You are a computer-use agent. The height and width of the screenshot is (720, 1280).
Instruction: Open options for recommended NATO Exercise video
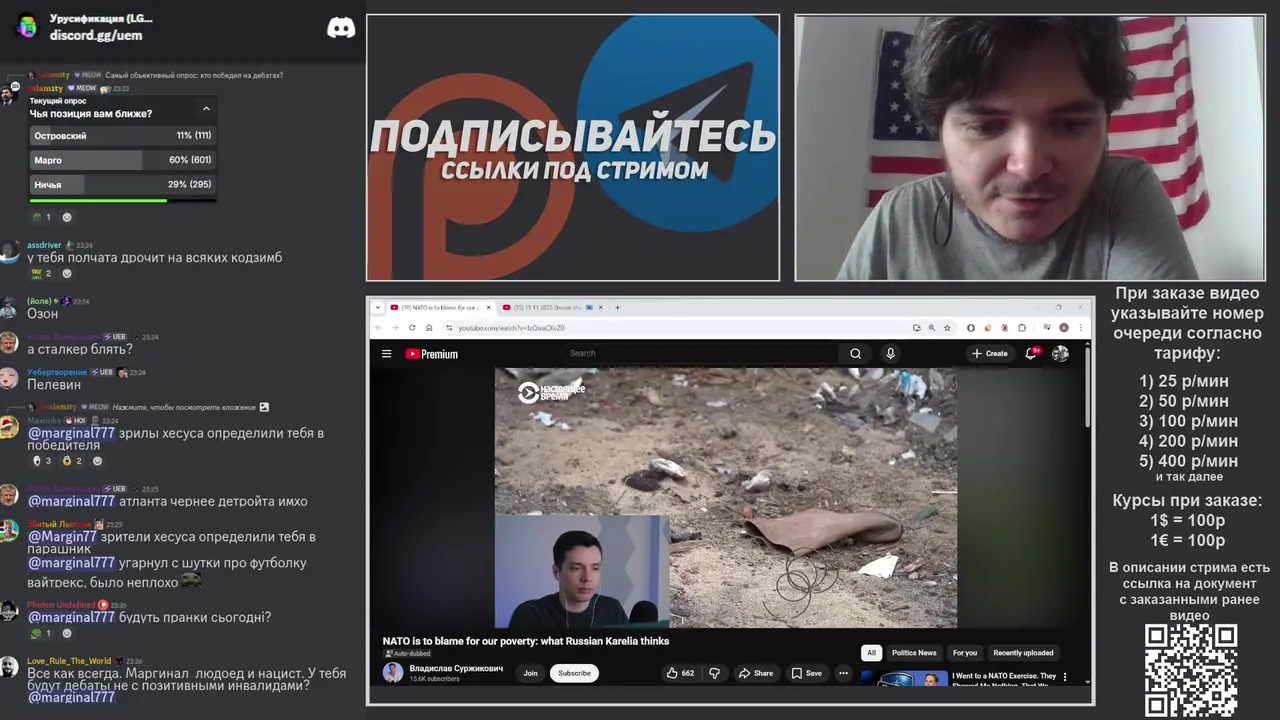(1065, 677)
